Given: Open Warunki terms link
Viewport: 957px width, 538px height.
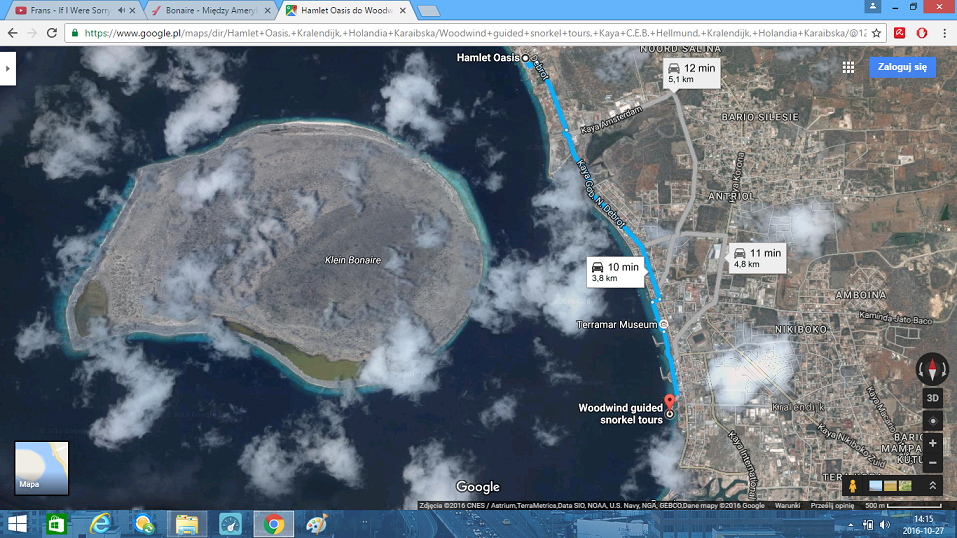Looking at the screenshot, I should [x=787, y=506].
